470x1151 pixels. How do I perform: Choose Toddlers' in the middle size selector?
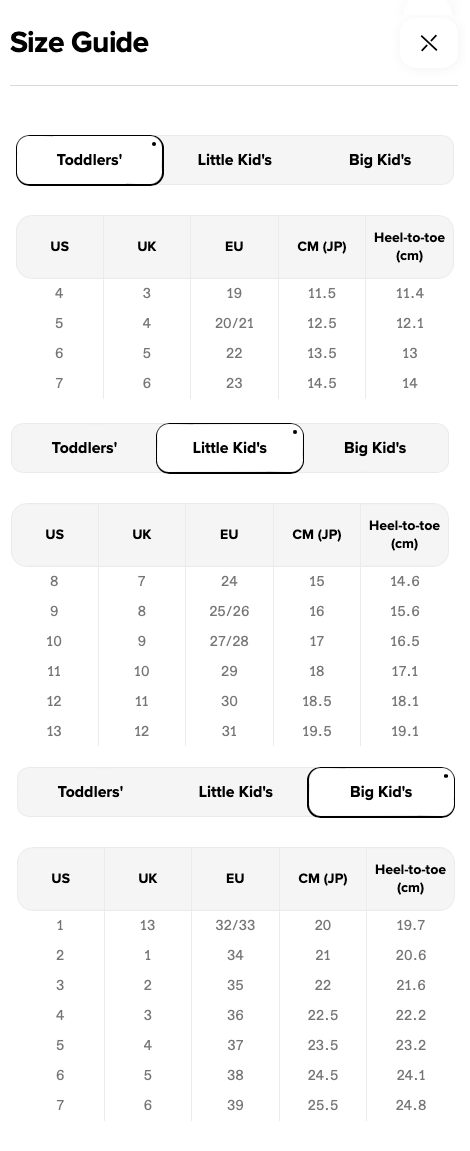[x=84, y=448]
